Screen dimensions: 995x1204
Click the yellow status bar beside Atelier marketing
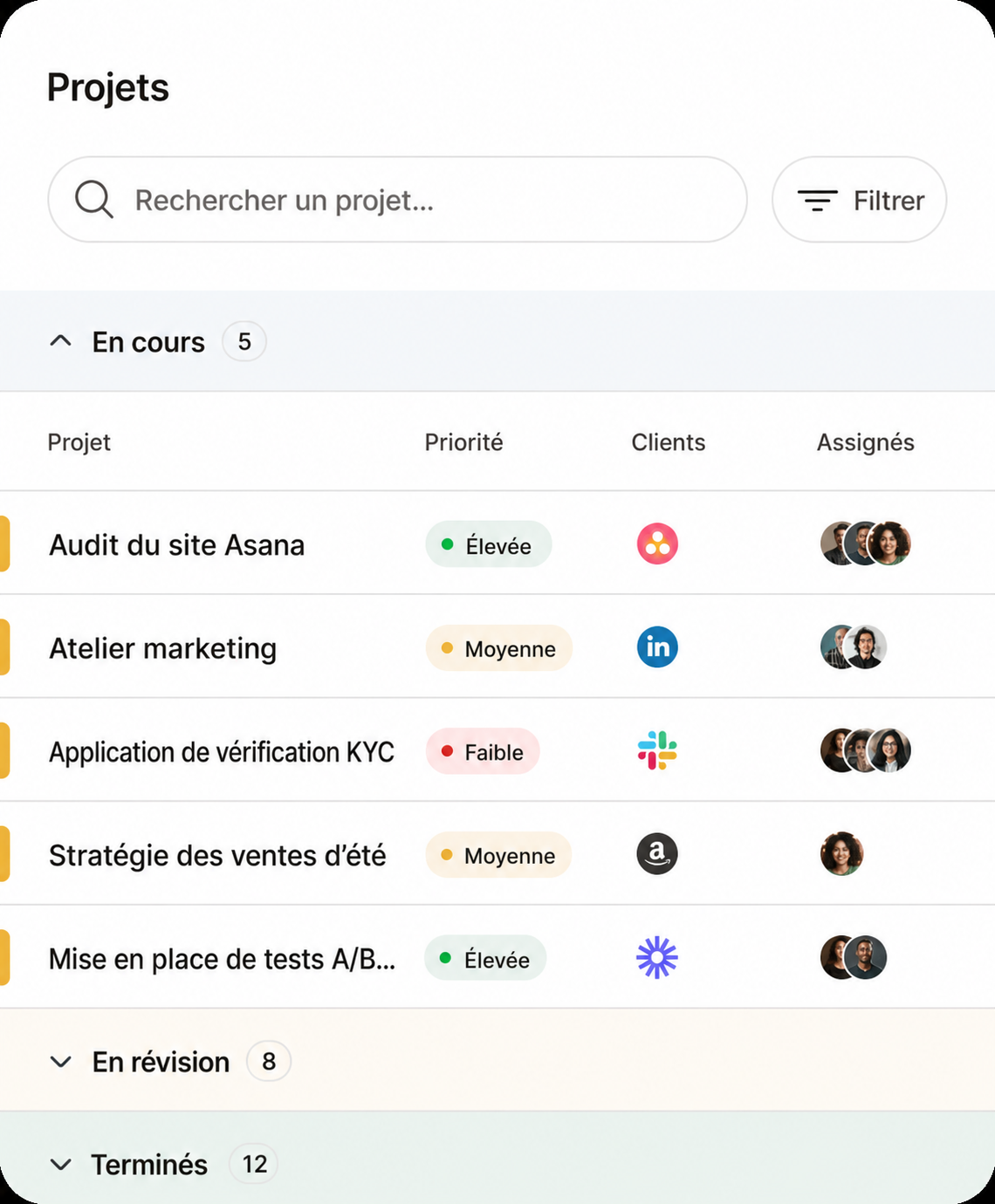tap(4, 647)
